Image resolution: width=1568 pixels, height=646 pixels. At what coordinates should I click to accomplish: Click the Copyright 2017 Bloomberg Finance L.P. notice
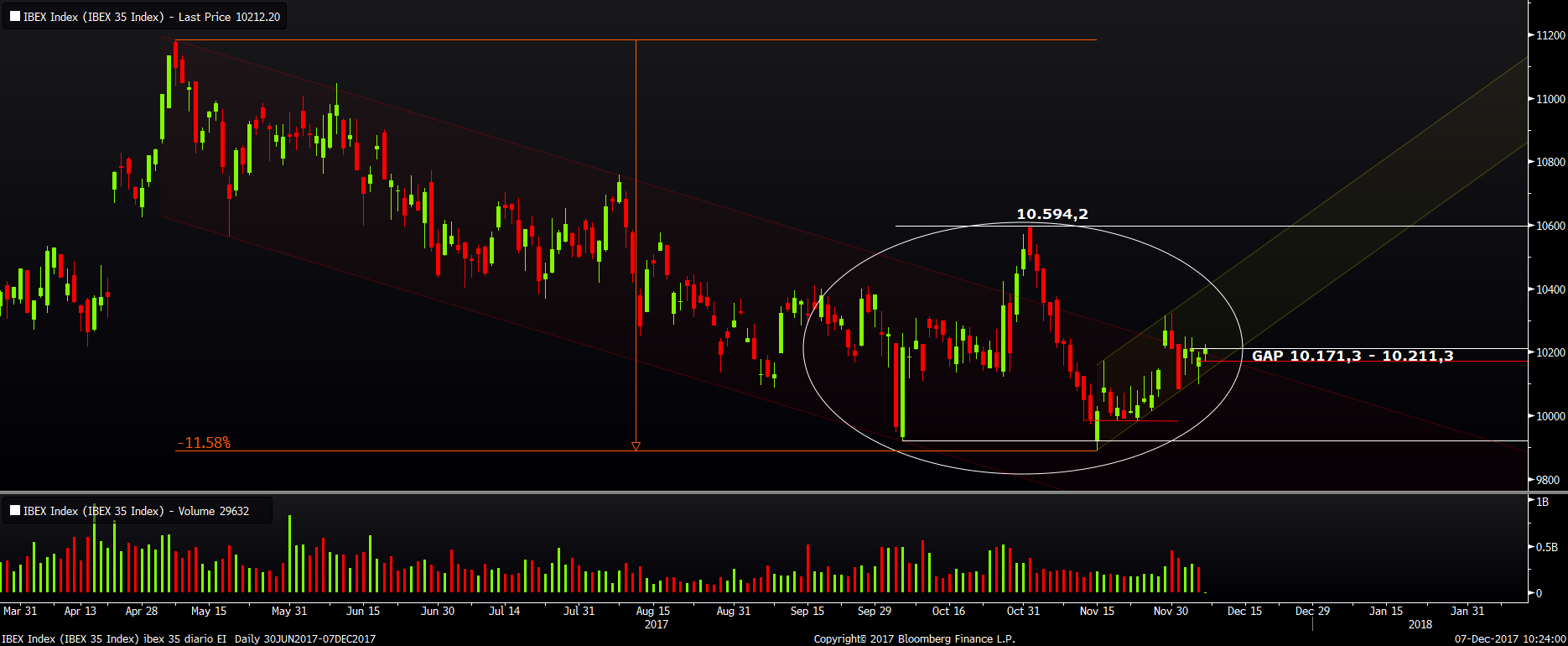click(915, 639)
